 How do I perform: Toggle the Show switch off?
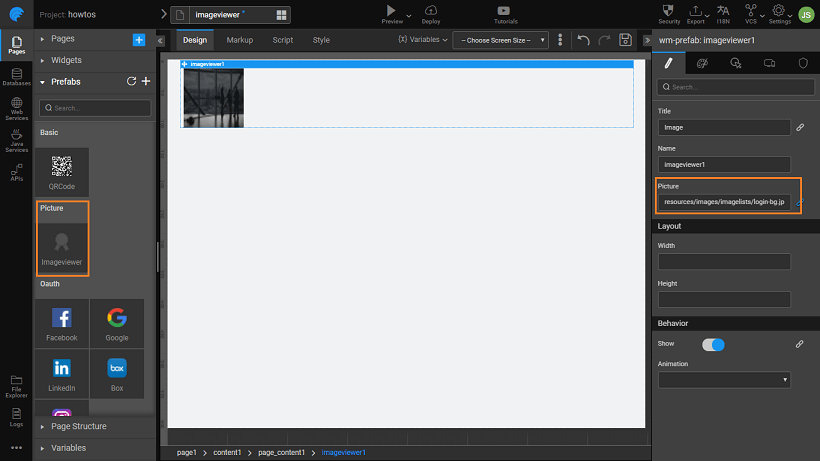713,344
